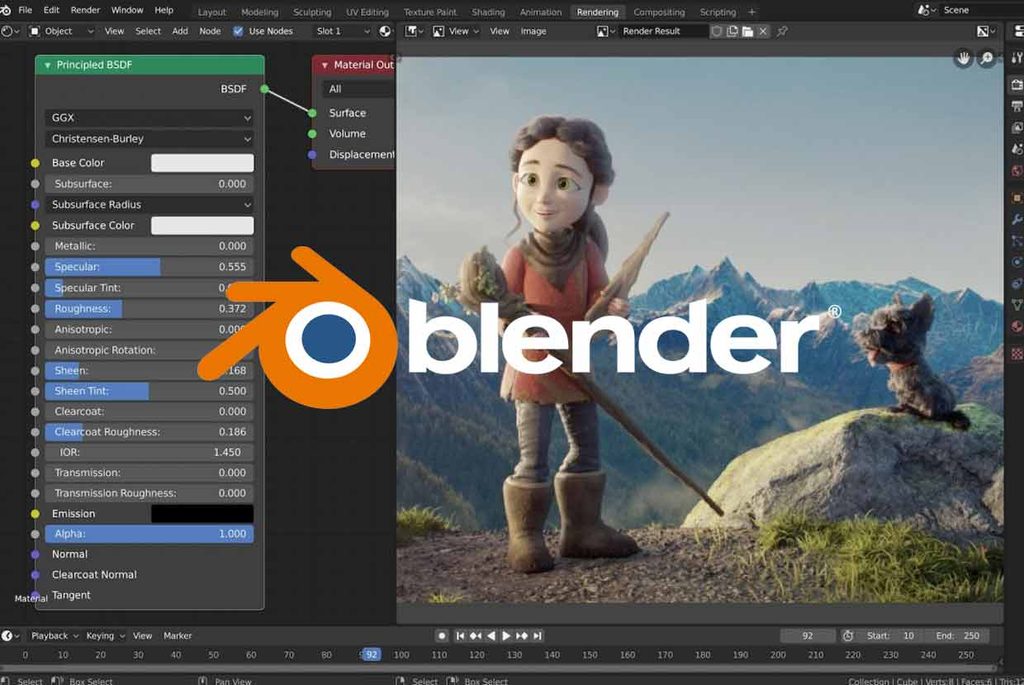Click the pan hand gizmo in render view
The height and width of the screenshot is (685, 1024).
(963, 58)
